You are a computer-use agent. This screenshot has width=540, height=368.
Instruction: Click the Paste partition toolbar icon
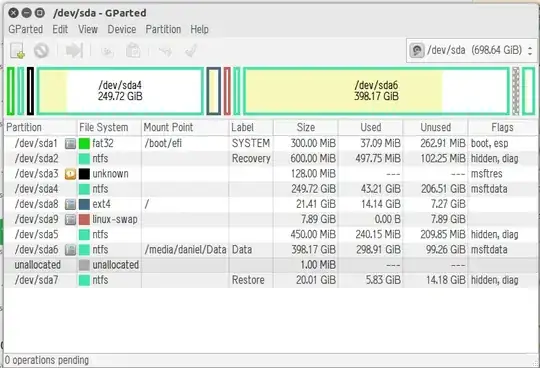tap(133, 51)
